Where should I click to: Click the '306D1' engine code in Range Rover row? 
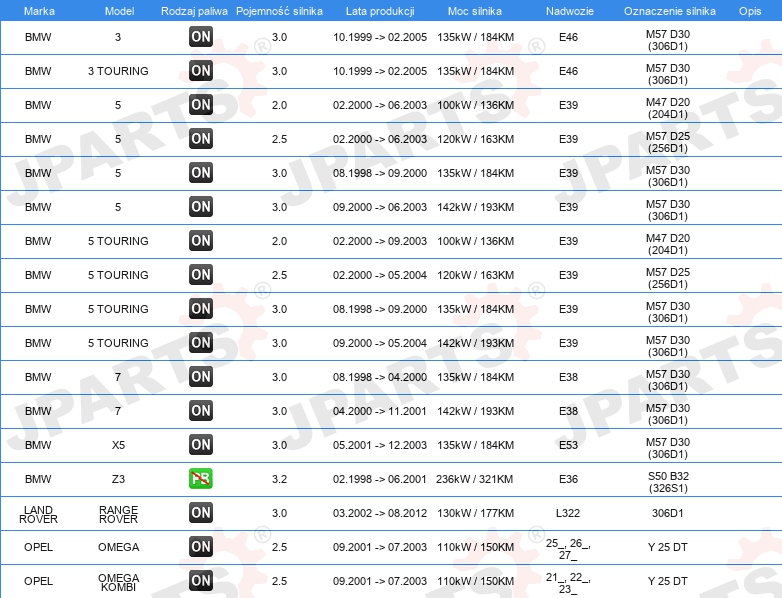coord(667,513)
